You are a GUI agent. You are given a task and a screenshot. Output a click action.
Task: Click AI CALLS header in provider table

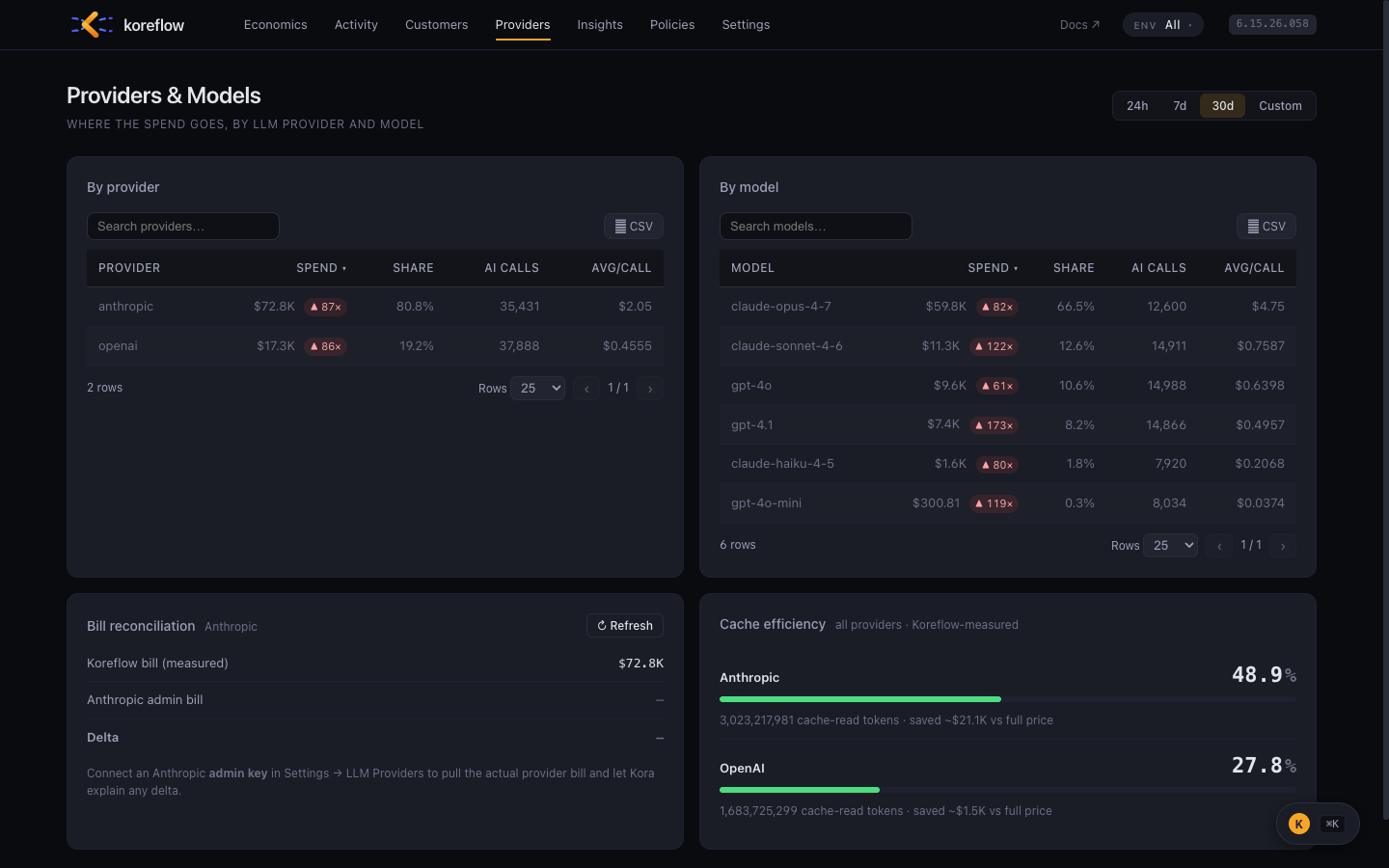tap(512, 268)
